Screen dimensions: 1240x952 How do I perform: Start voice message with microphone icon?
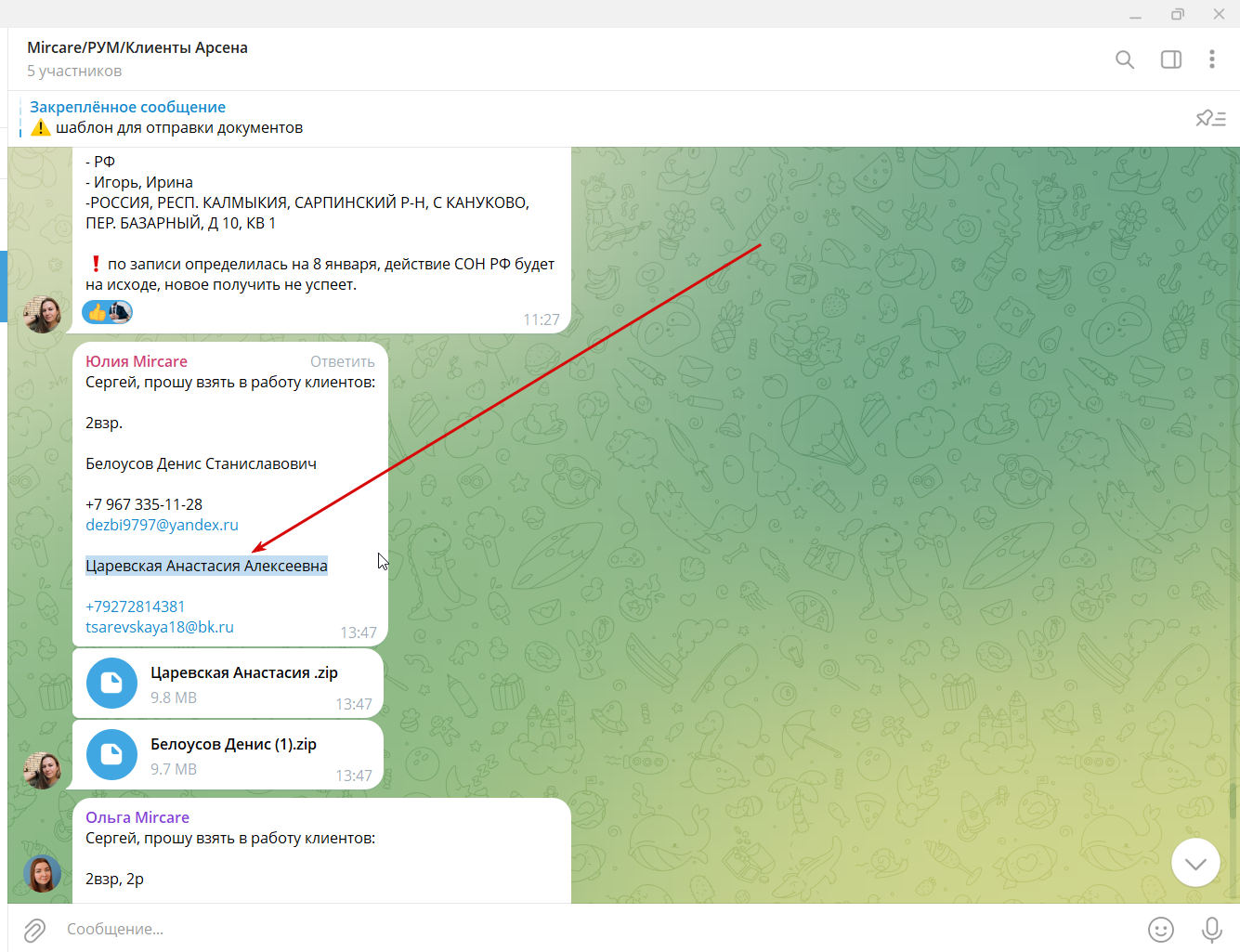[x=1211, y=929]
